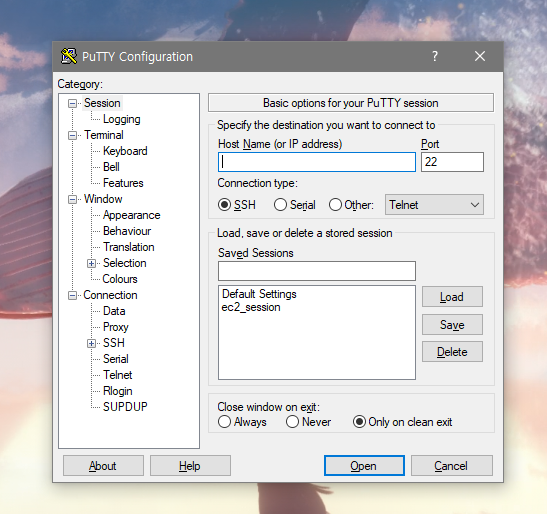Focus the Host Name input field
Screen dimensions: 547x514
click(317, 162)
